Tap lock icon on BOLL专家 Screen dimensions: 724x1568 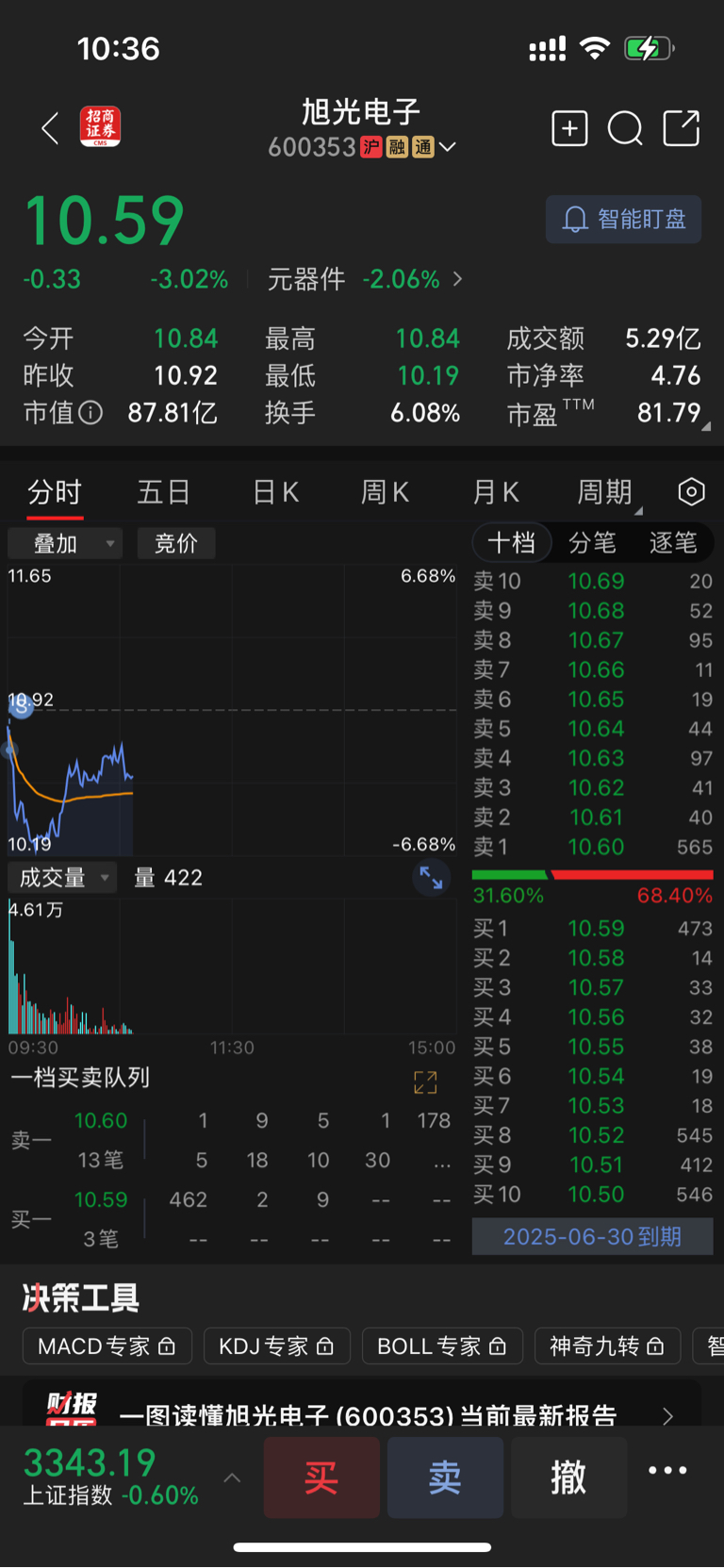[498, 1345]
